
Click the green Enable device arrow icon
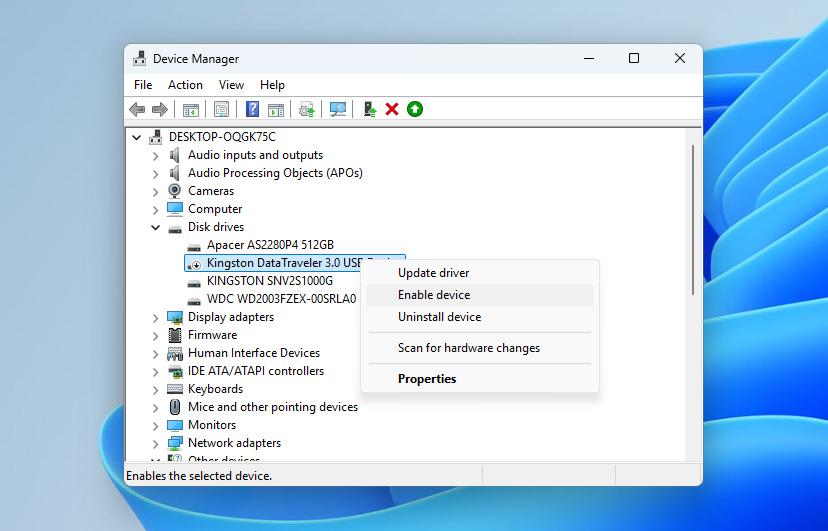click(x=415, y=109)
